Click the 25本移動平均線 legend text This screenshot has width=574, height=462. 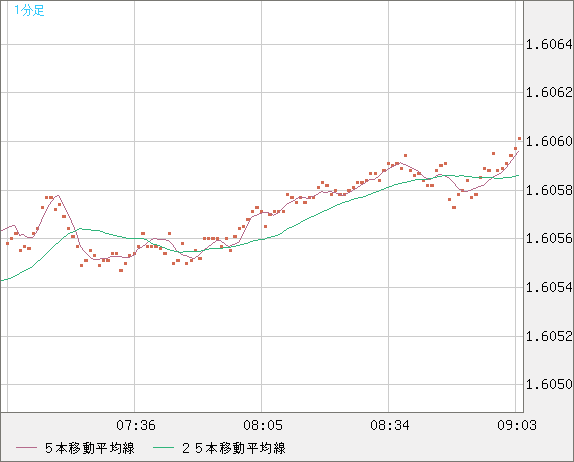(x=234, y=448)
